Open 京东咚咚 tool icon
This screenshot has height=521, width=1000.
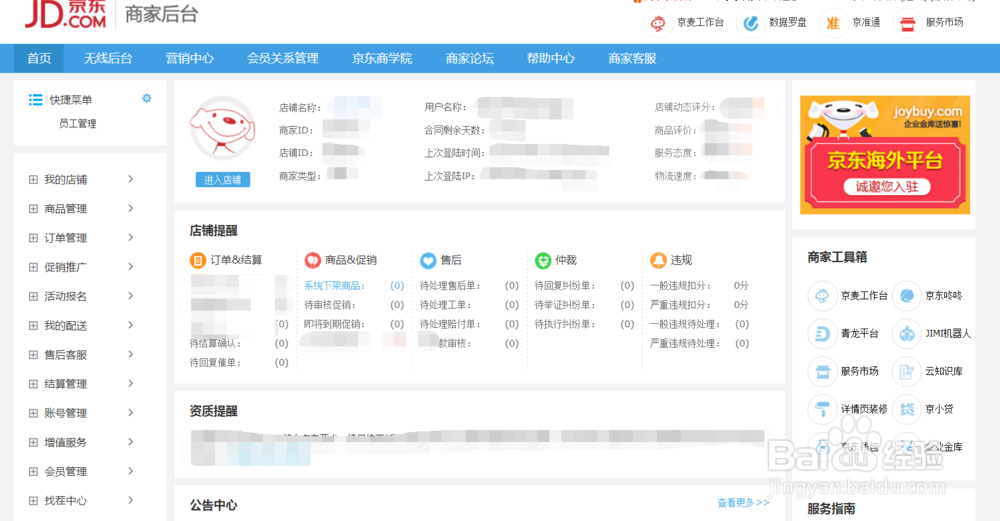click(x=907, y=296)
